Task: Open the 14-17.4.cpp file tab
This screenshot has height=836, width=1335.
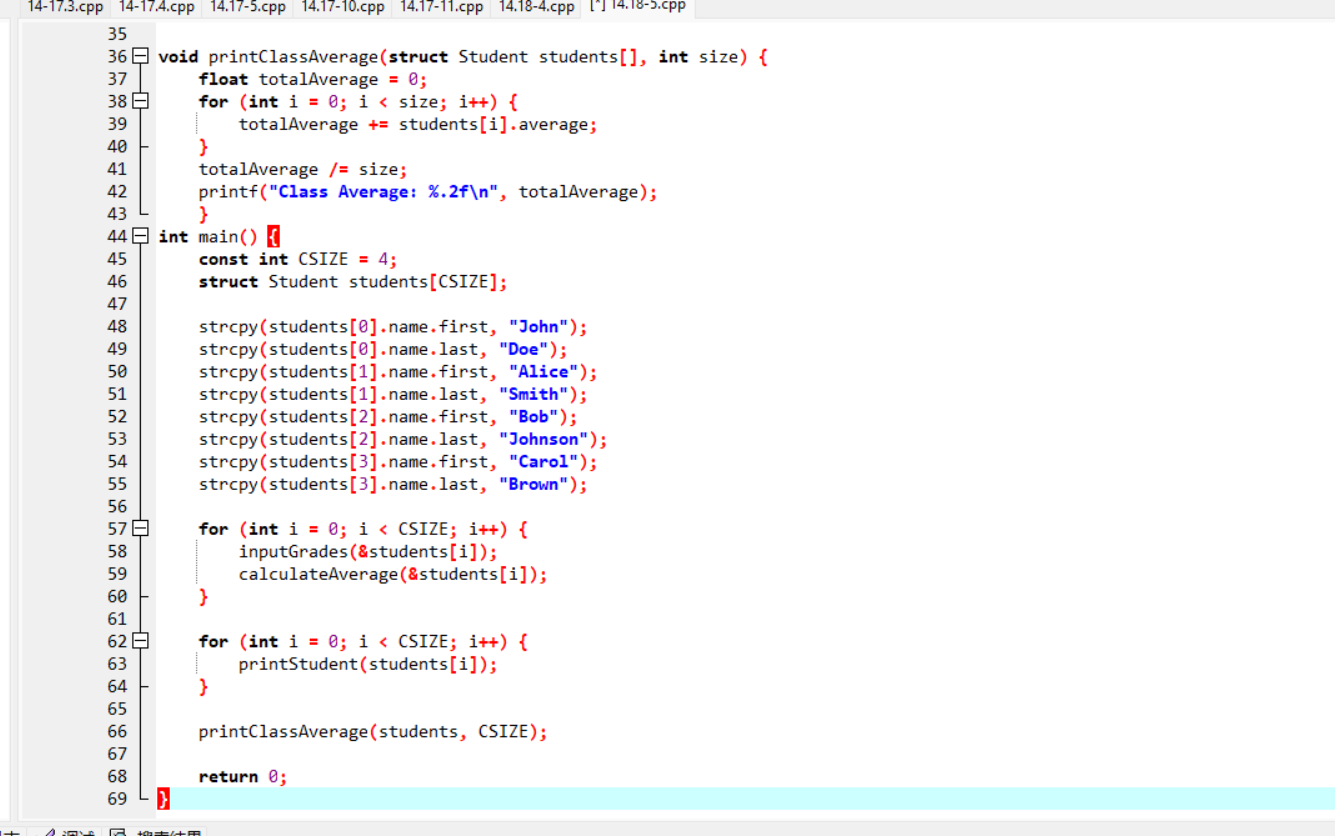Action: tap(156, 7)
